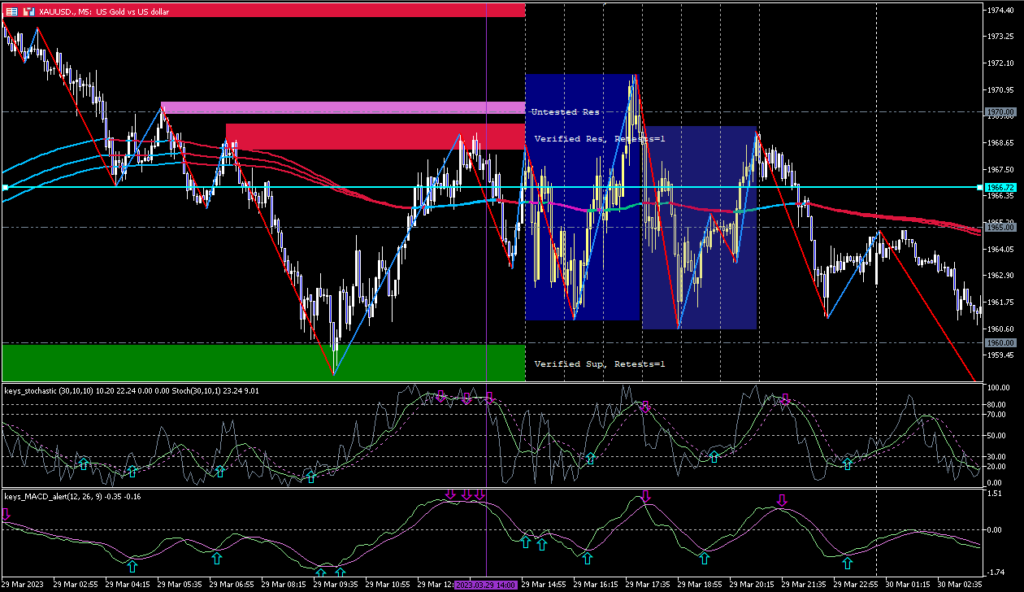Click the 1959.45 price on the scale

(1000, 355)
